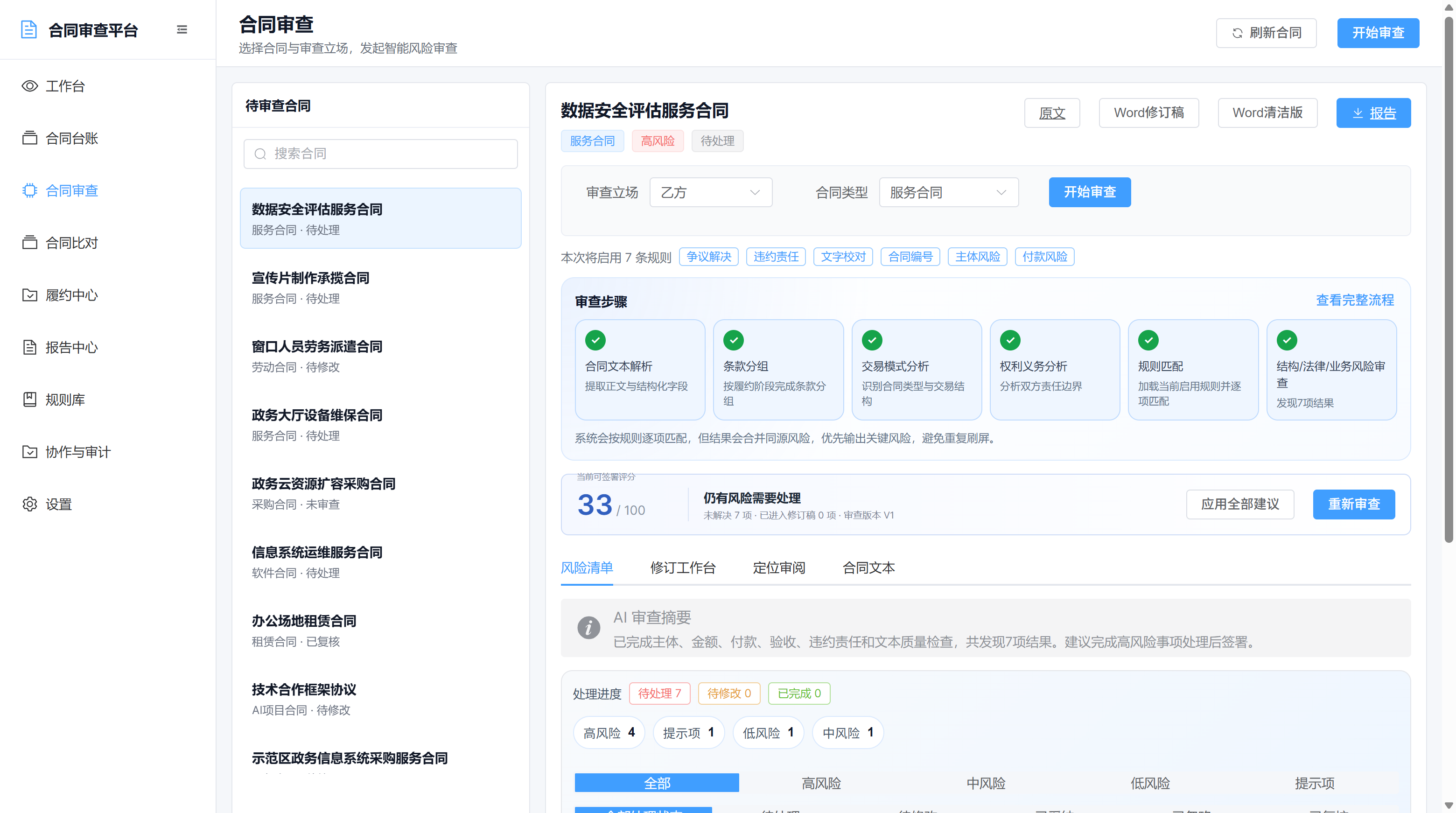Click the ledger icon beside 合同台账
The height and width of the screenshot is (813, 1456).
coord(29,138)
